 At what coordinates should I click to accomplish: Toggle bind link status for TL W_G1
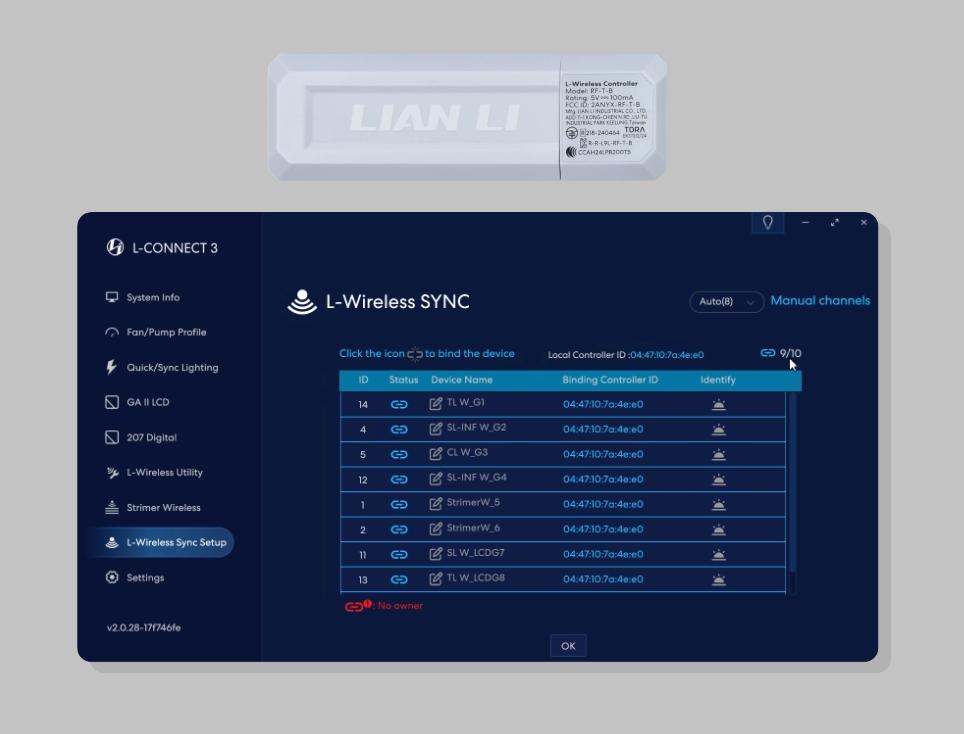[x=399, y=404]
